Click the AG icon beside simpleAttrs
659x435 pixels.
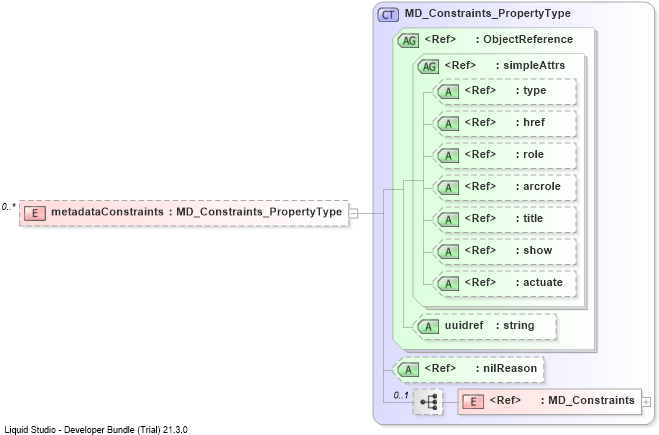429,66
